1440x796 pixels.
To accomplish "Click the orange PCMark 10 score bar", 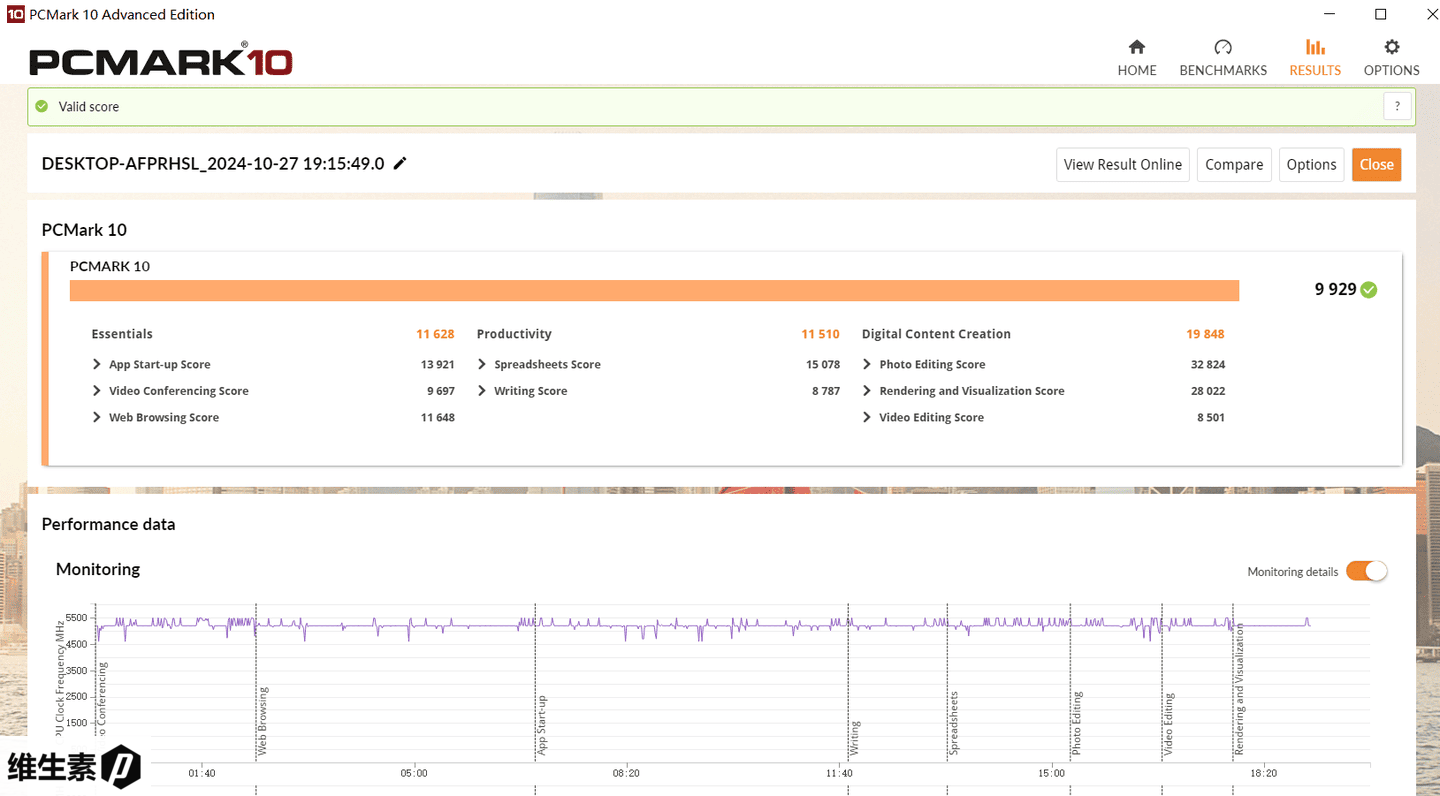I will [x=654, y=290].
